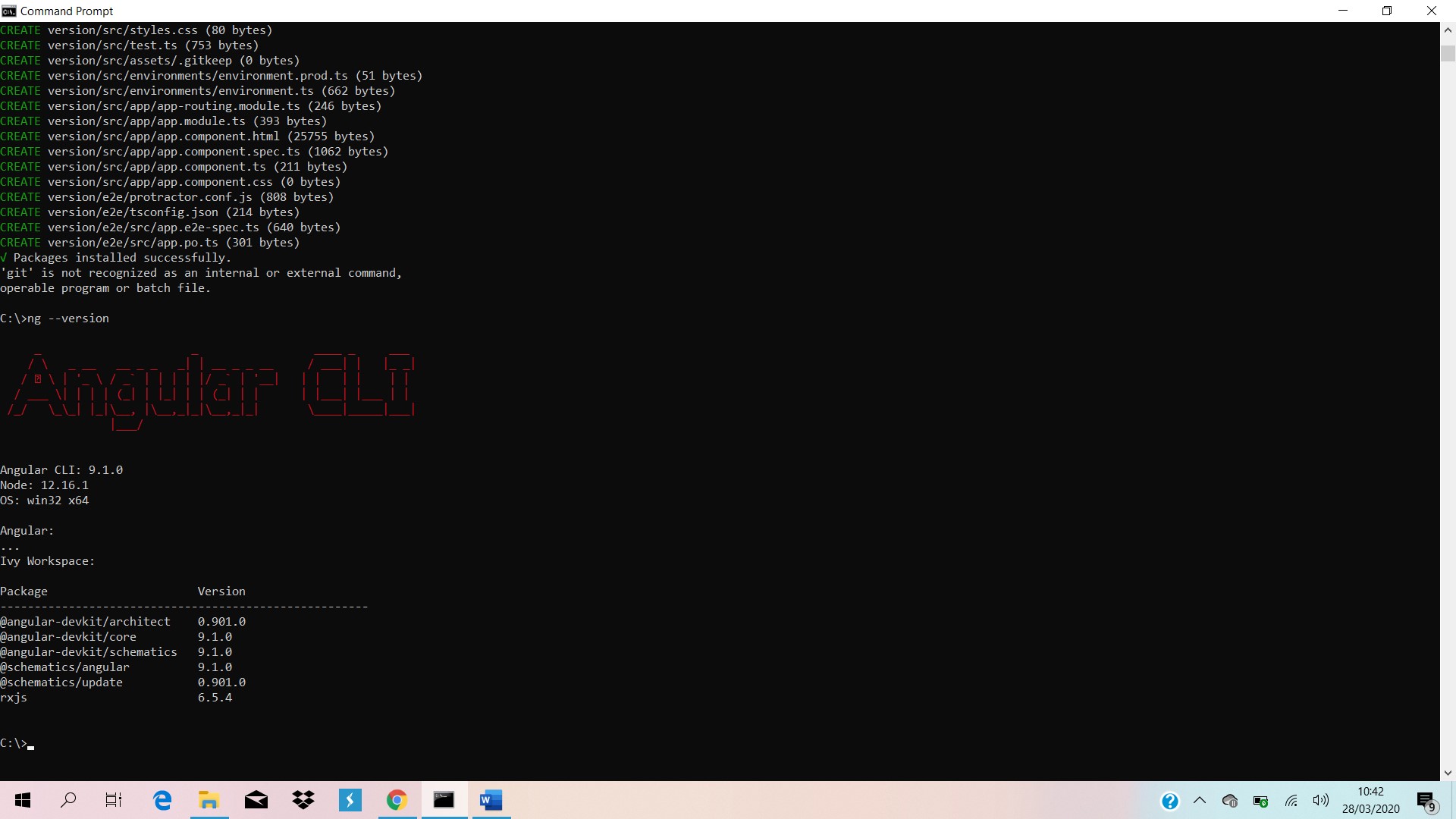Click the 'Node: 12.16.1' line
This screenshot has width=1456, height=819.
[44, 485]
